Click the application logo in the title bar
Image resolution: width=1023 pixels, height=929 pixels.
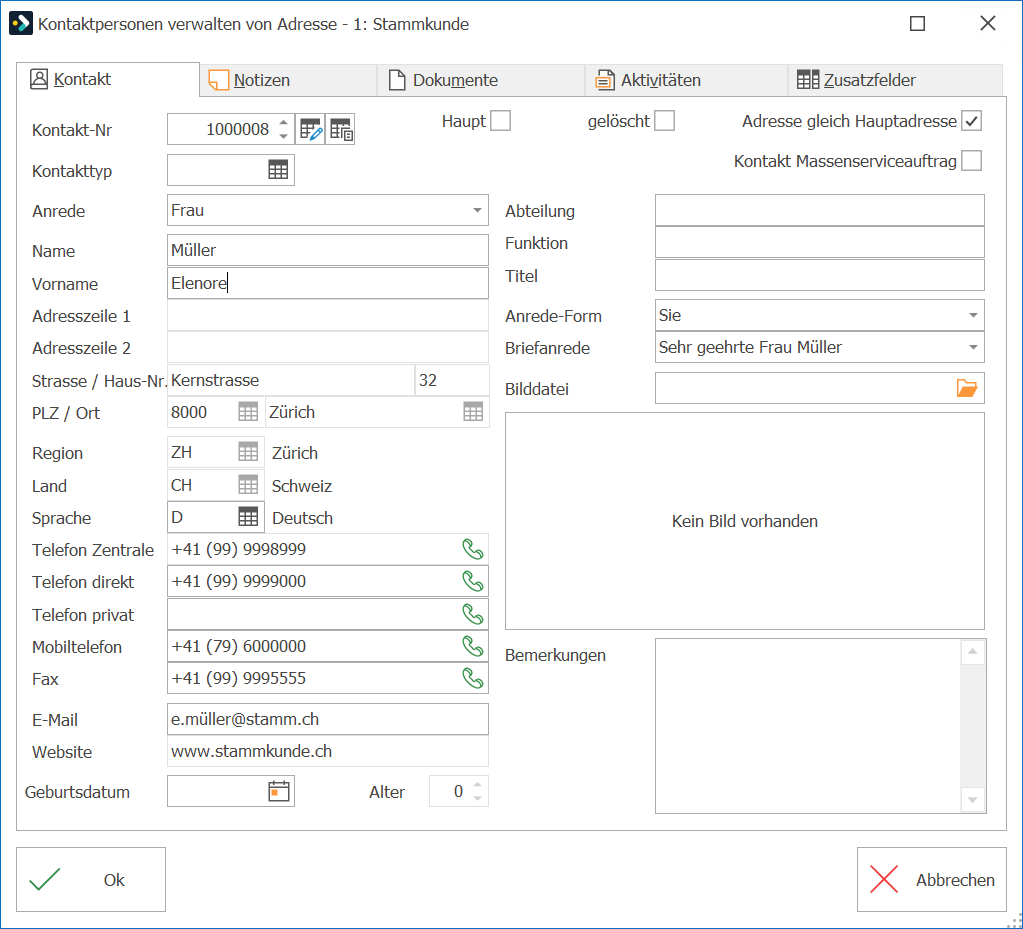pos(21,23)
